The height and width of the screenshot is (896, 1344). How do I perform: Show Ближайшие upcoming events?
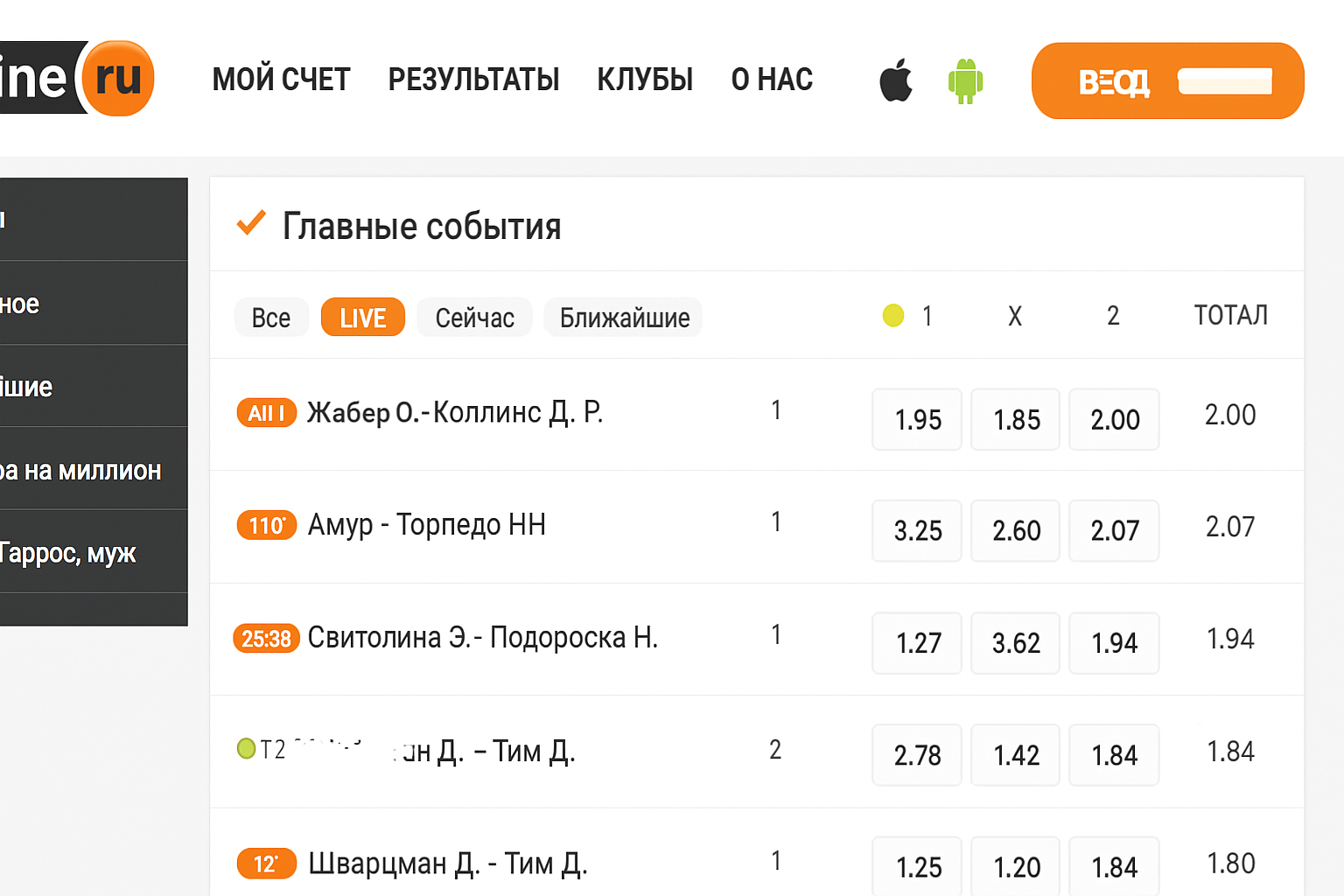pos(624,318)
